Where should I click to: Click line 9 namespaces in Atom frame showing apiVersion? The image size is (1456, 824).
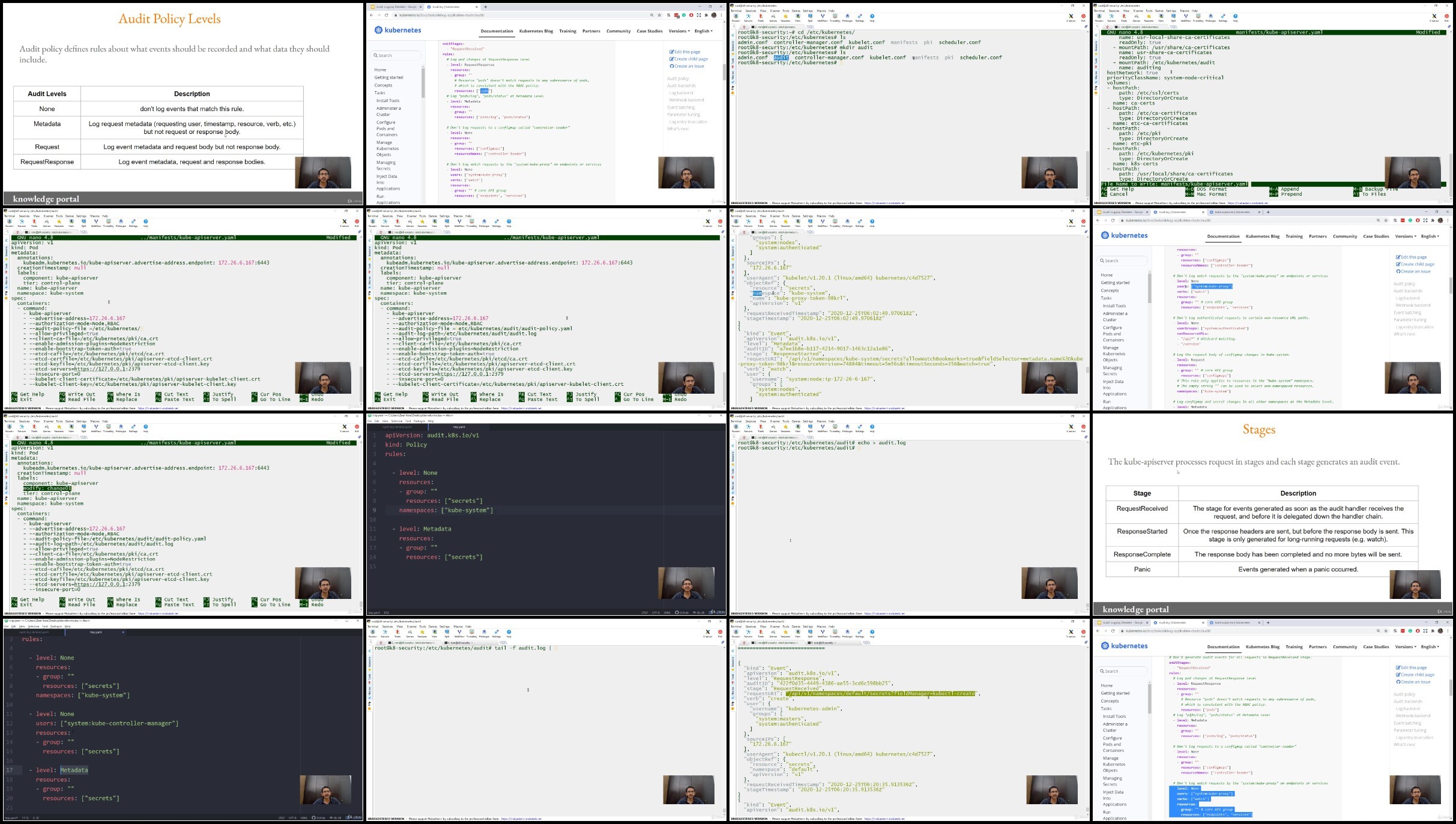click(x=446, y=510)
